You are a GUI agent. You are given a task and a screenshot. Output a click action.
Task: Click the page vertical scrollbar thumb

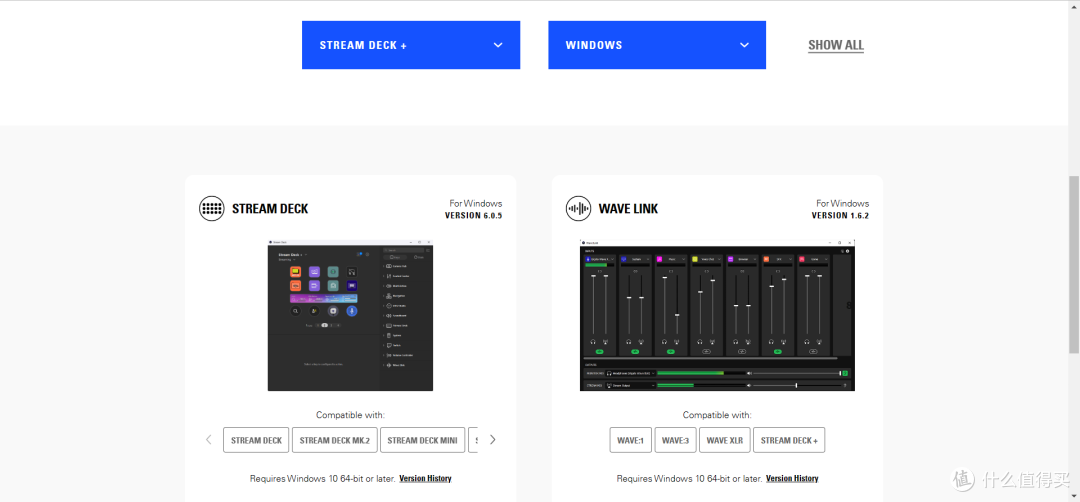coord(1074,264)
